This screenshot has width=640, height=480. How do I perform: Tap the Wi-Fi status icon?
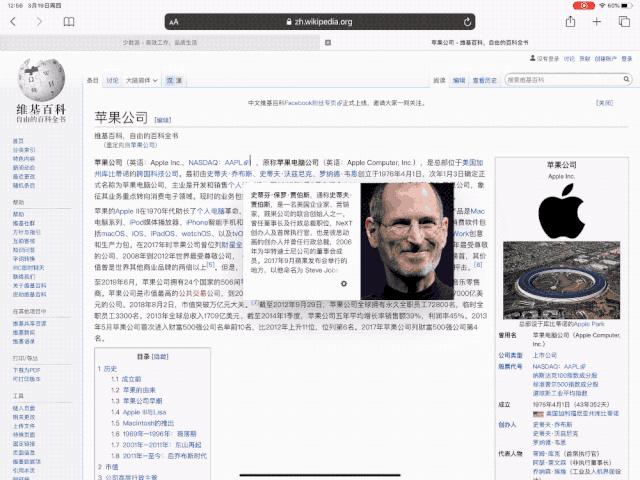tap(602, 5)
